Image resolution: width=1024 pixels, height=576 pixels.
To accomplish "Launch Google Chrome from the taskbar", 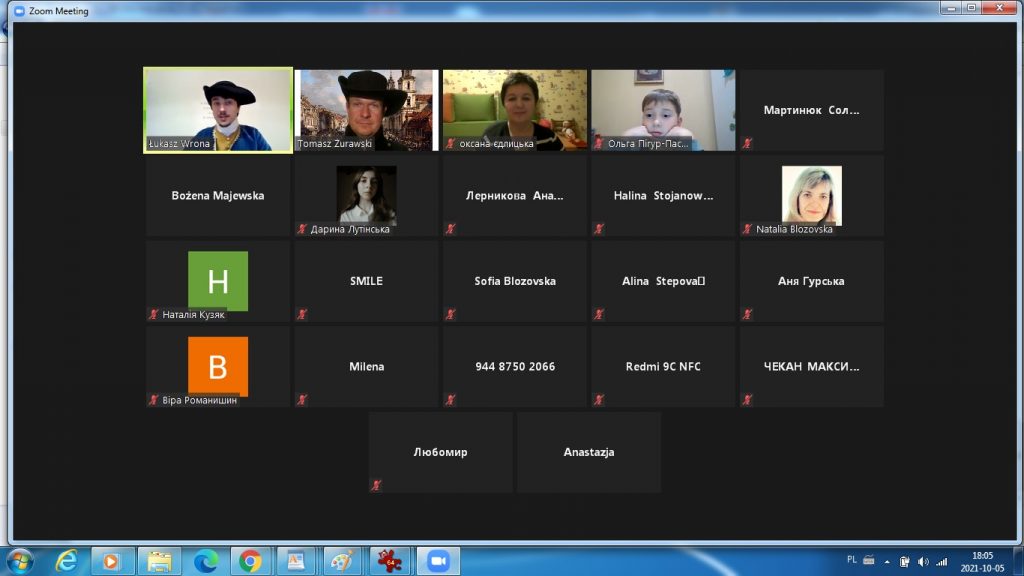I will [250, 561].
